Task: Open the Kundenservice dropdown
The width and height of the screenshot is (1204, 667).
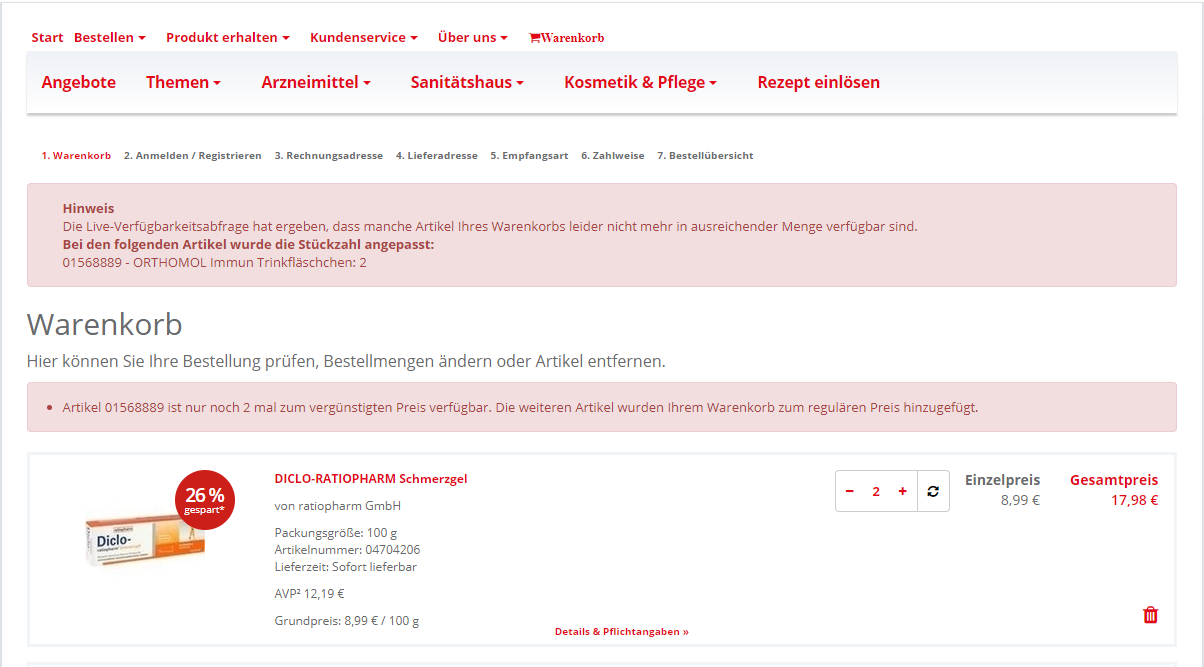Action: coord(363,38)
